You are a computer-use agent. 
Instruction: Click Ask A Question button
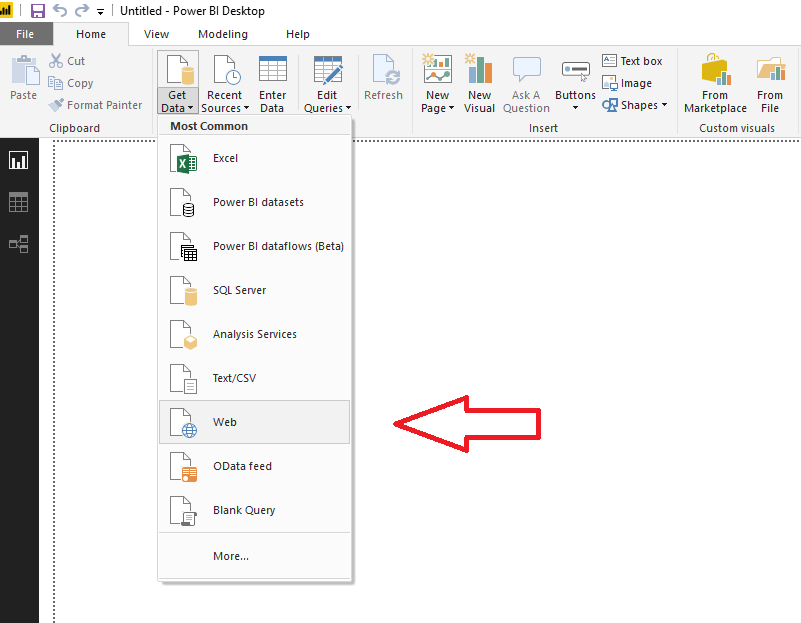tap(526, 85)
